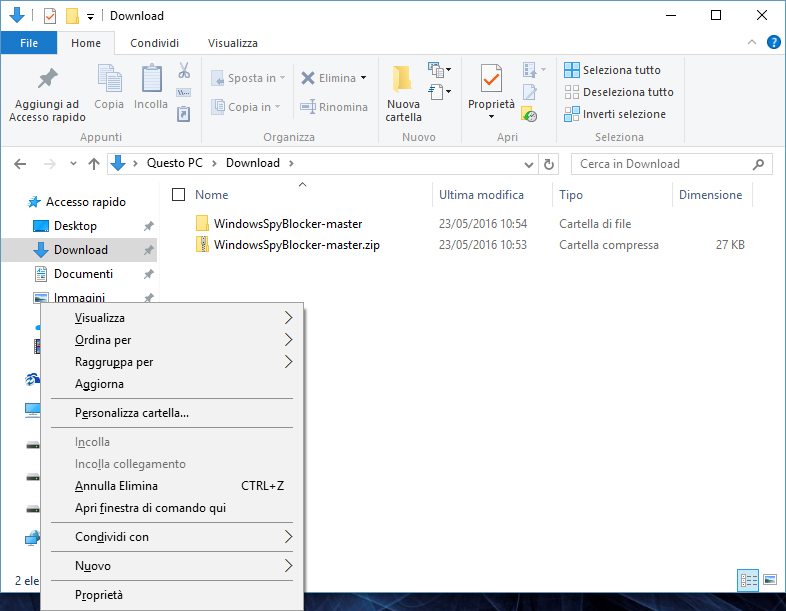786x611 pixels.
Task: Click Seleziona tutto in the ribbon
Action: [612, 70]
